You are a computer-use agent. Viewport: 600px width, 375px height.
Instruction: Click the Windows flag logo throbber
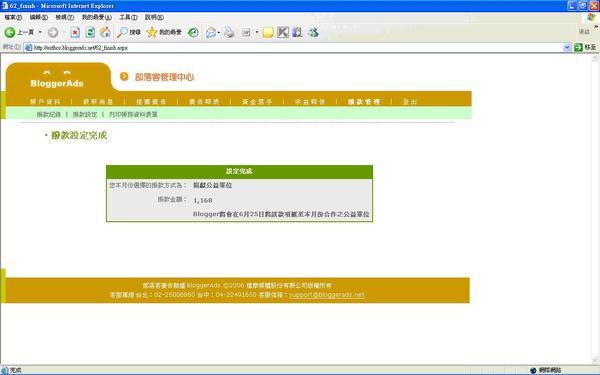(x=591, y=18)
